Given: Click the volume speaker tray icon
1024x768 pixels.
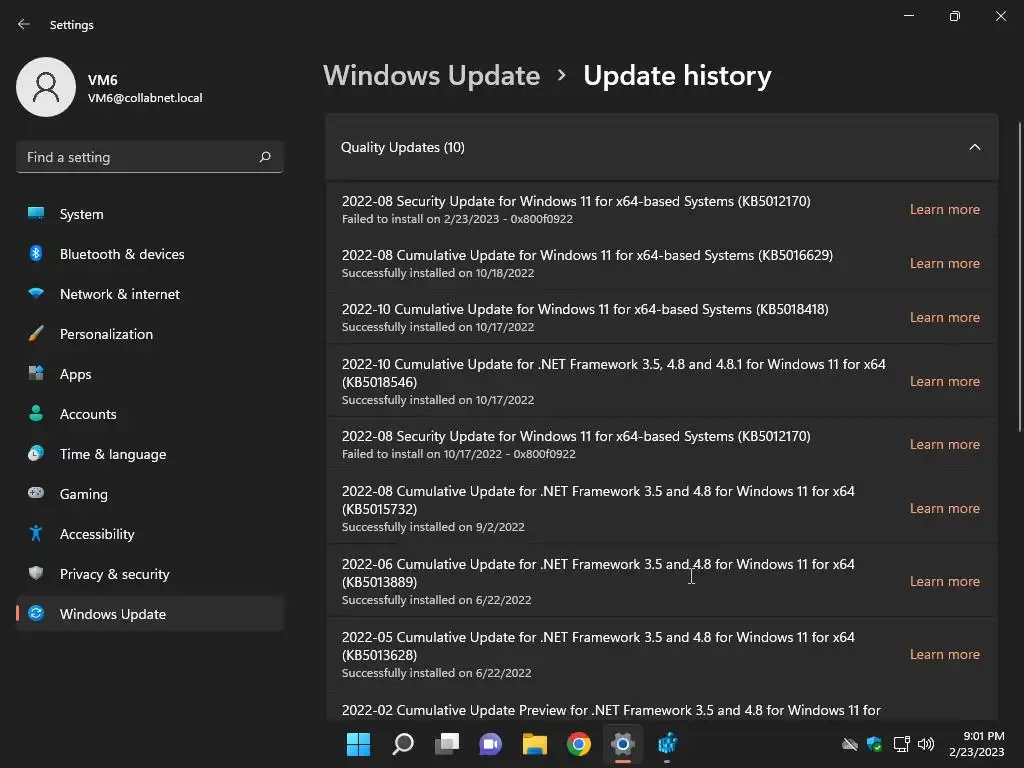Looking at the screenshot, I should pyautogui.click(x=926, y=744).
